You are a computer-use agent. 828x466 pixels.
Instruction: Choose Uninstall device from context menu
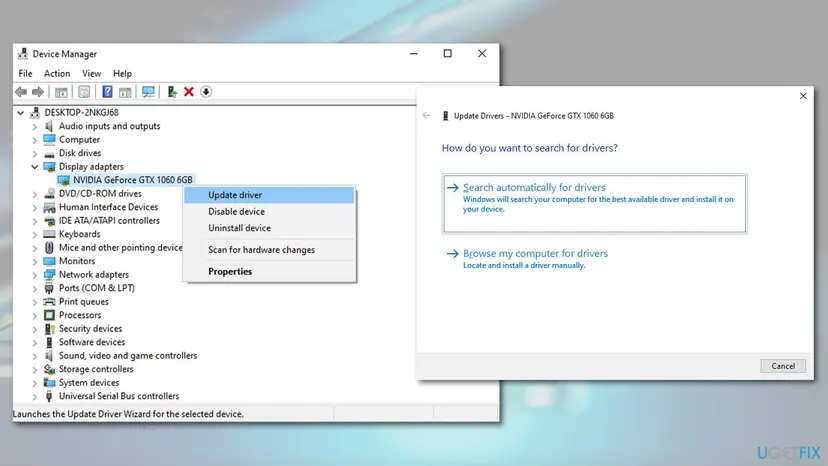(269, 228)
